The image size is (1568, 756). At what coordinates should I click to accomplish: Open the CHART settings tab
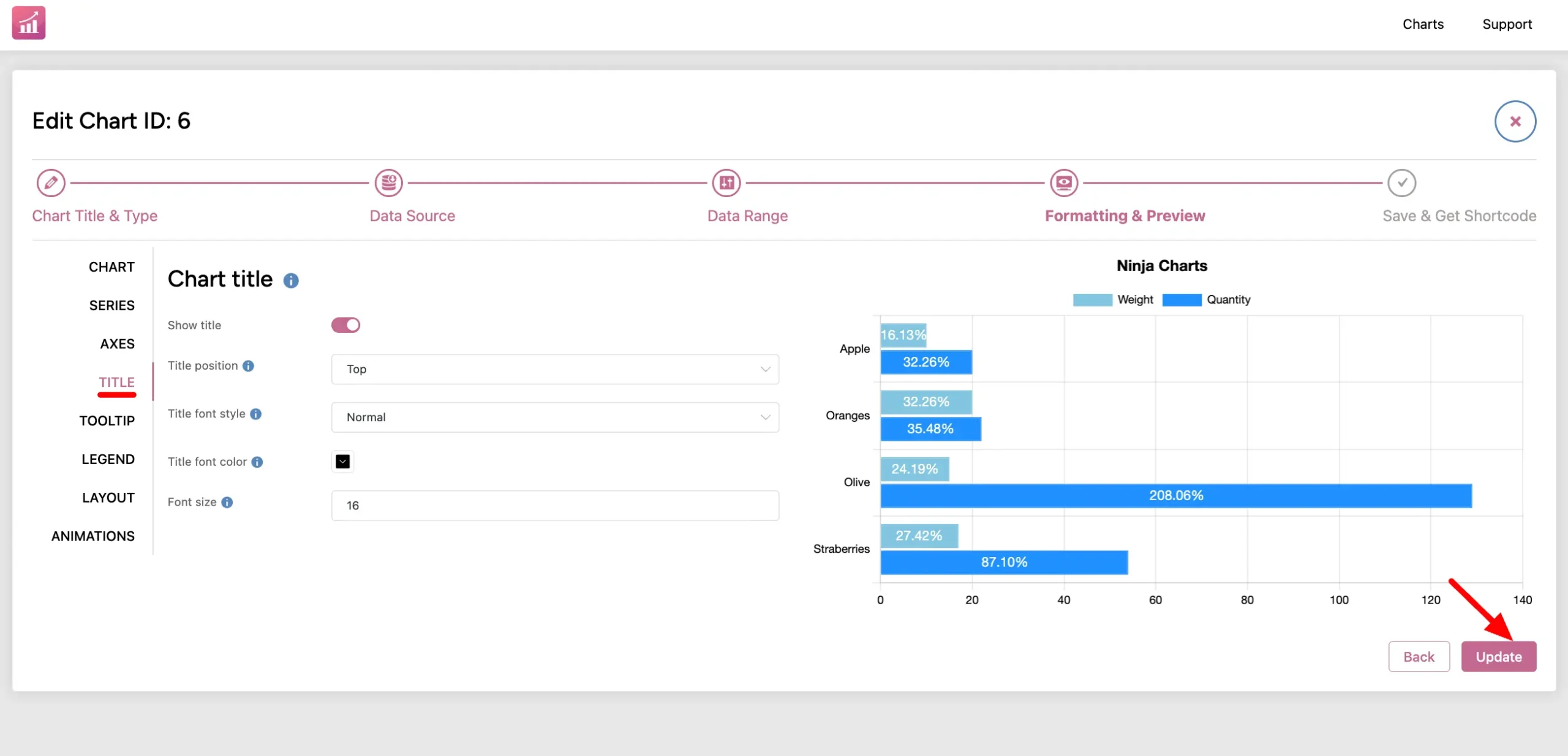(x=111, y=267)
